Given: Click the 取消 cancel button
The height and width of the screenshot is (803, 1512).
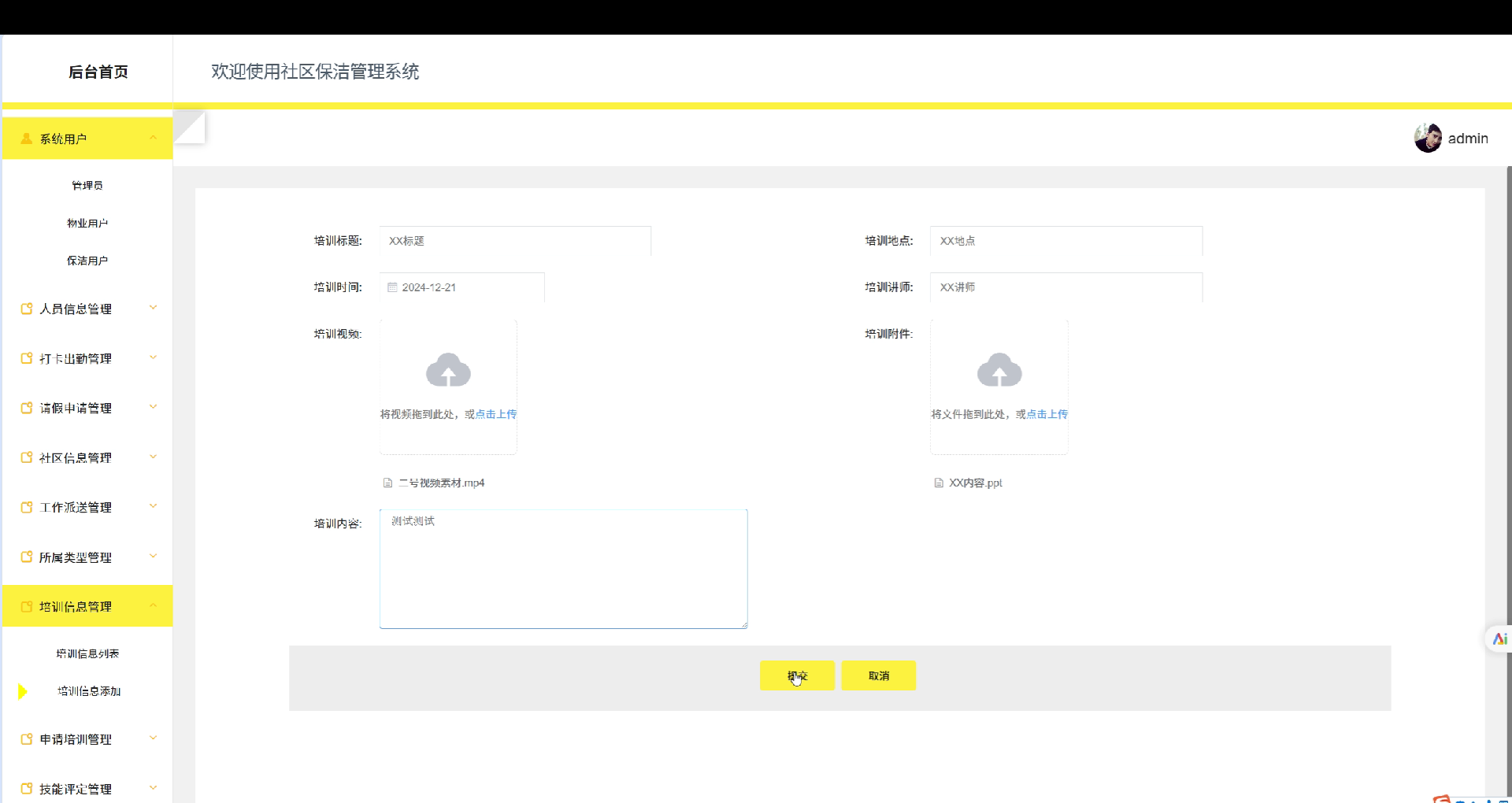Looking at the screenshot, I should 879,675.
